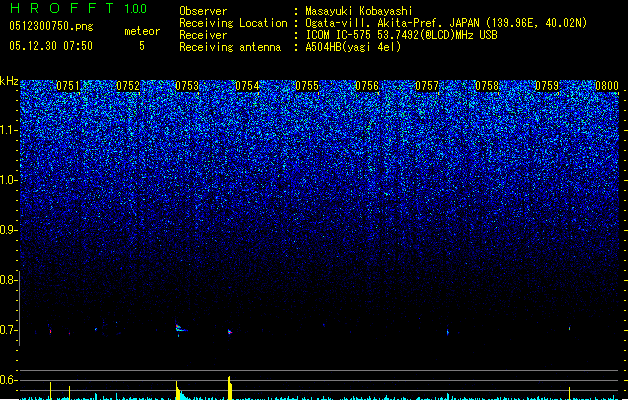Image resolution: width=629 pixels, height=400 pixels.
Task: Click the yellow peak below 0753
Action: (177, 390)
